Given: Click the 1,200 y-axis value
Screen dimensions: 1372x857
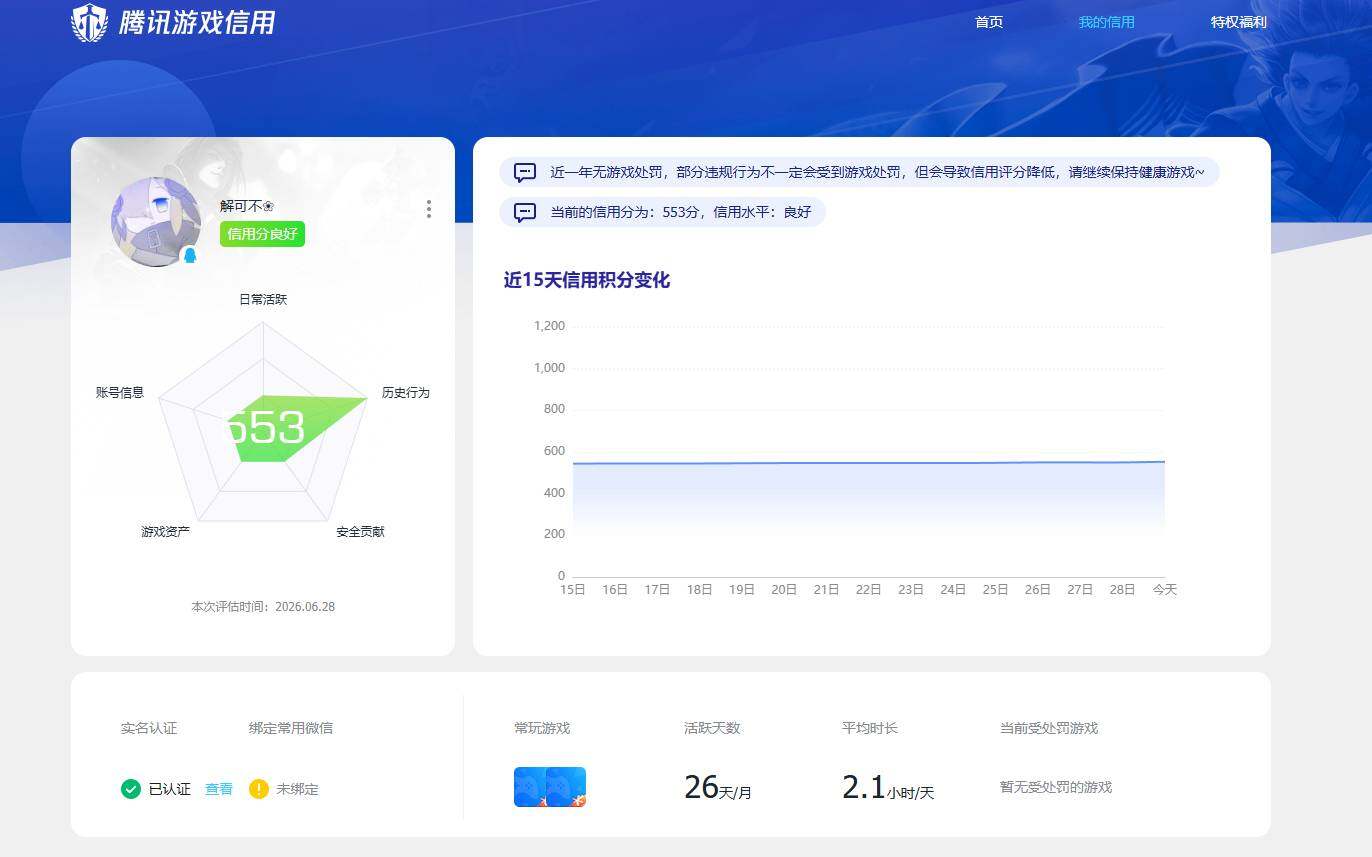Looking at the screenshot, I should click(549, 326).
